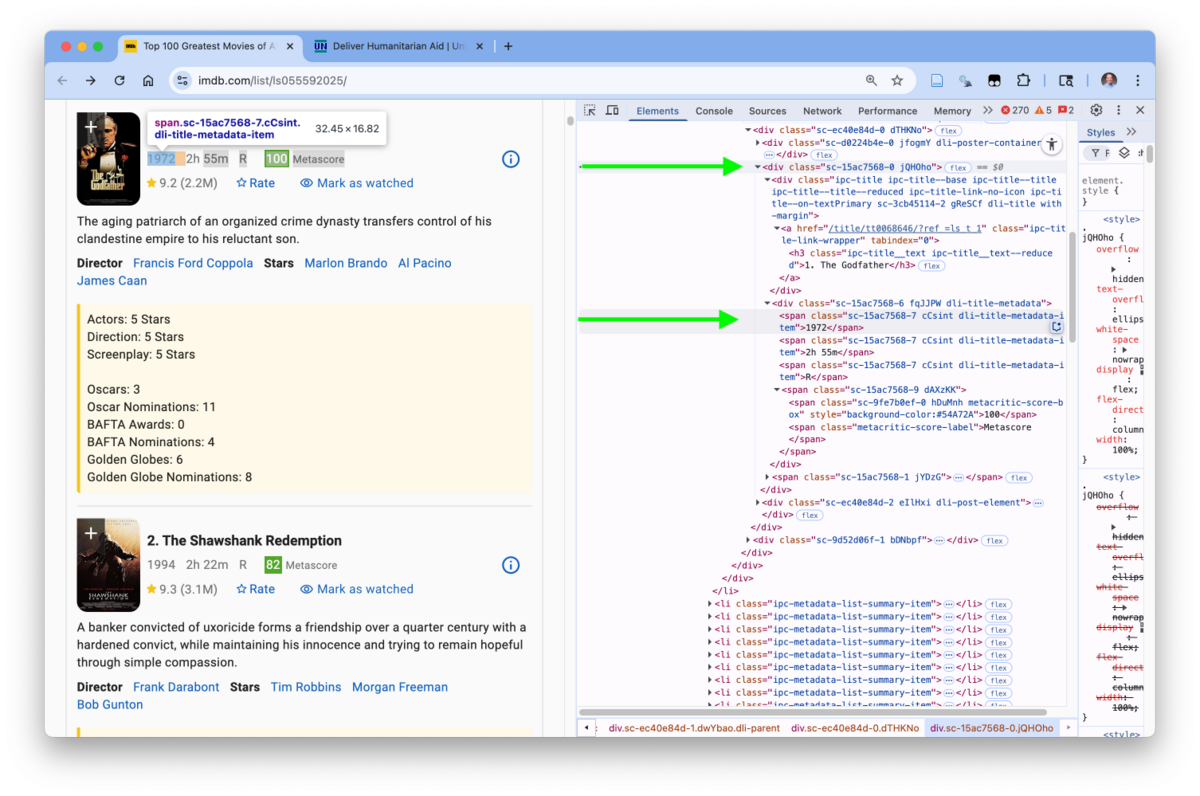Open the 2 issues counter in DevTools
The width and height of the screenshot is (1200, 796).
click(1066, 110)
